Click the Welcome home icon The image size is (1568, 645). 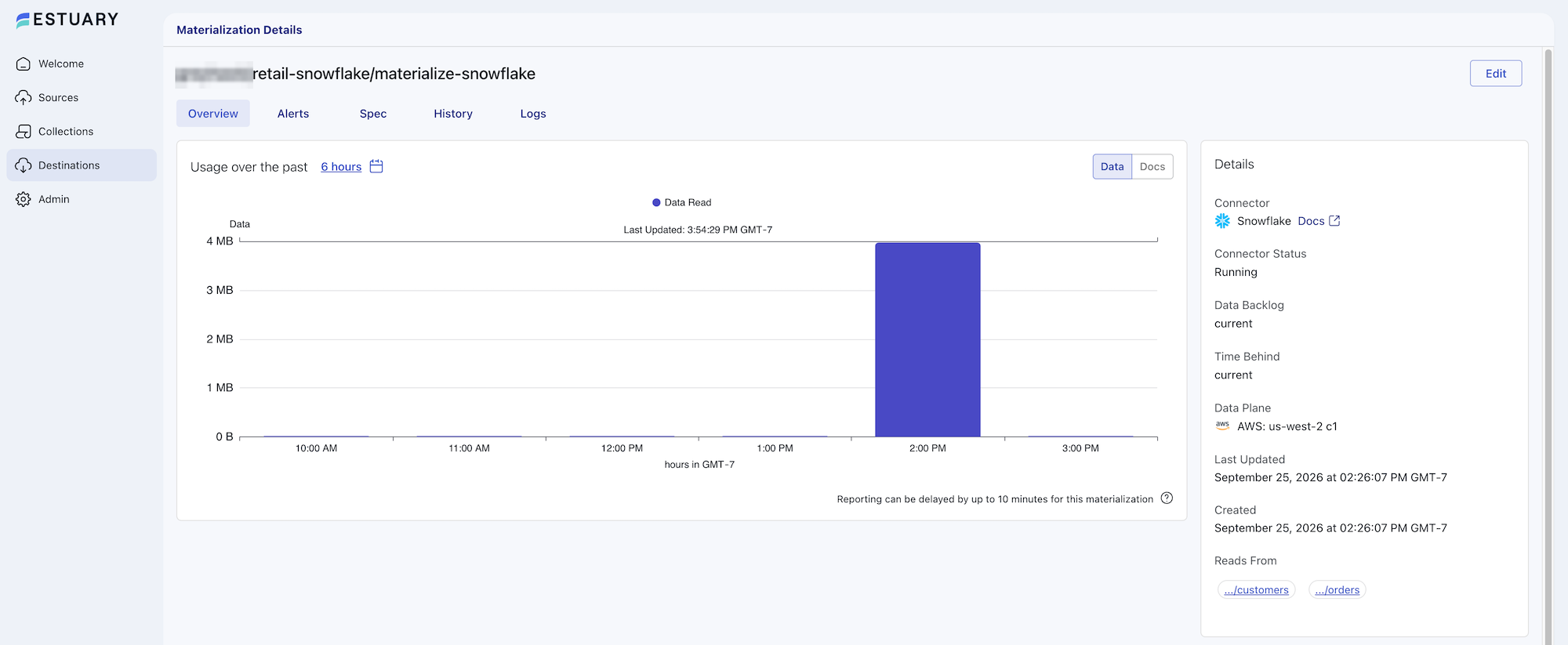click(x=24, y=64)
